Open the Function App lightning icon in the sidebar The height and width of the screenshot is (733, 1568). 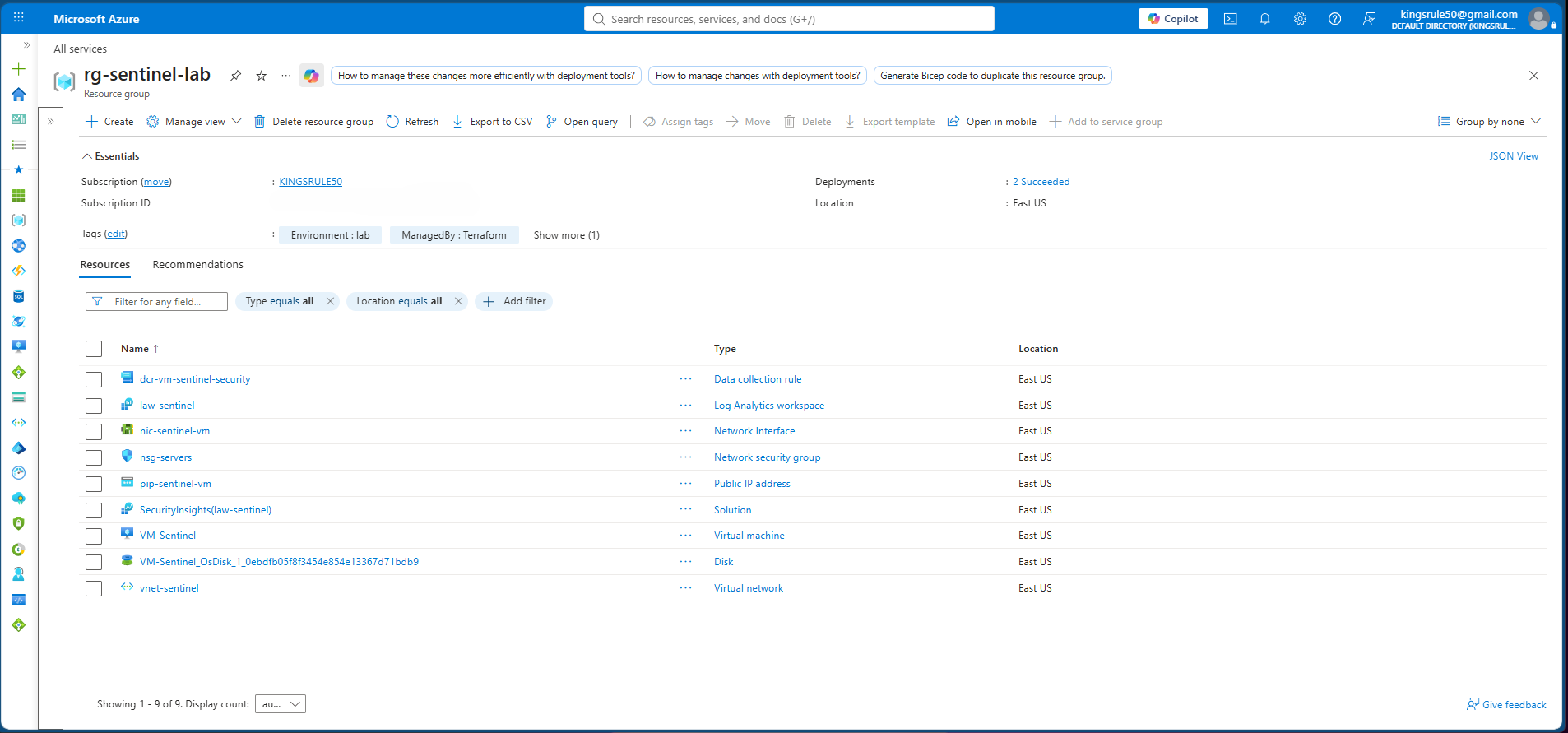[18, 271]
